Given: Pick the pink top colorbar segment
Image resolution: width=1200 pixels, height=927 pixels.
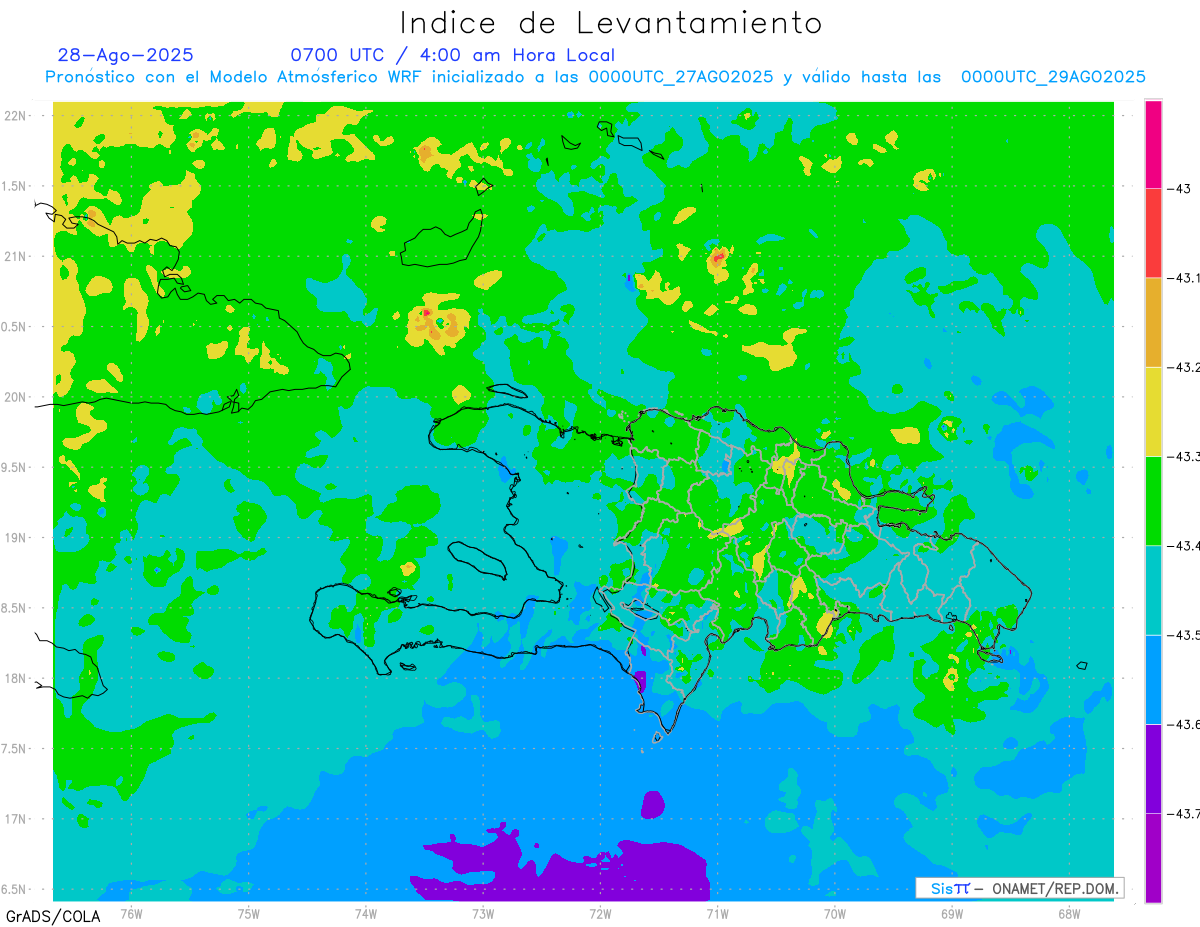Looking at the screenshot, I should 1153,144.
